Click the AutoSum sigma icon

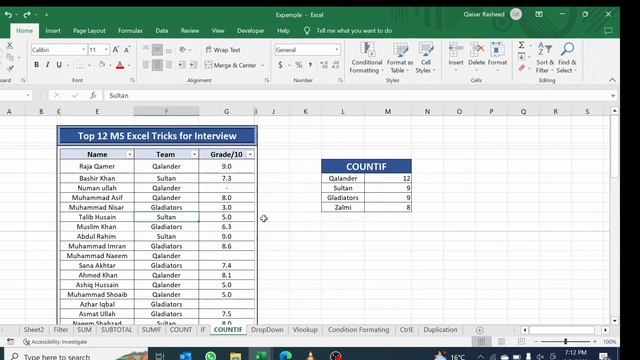pos(522,45)
